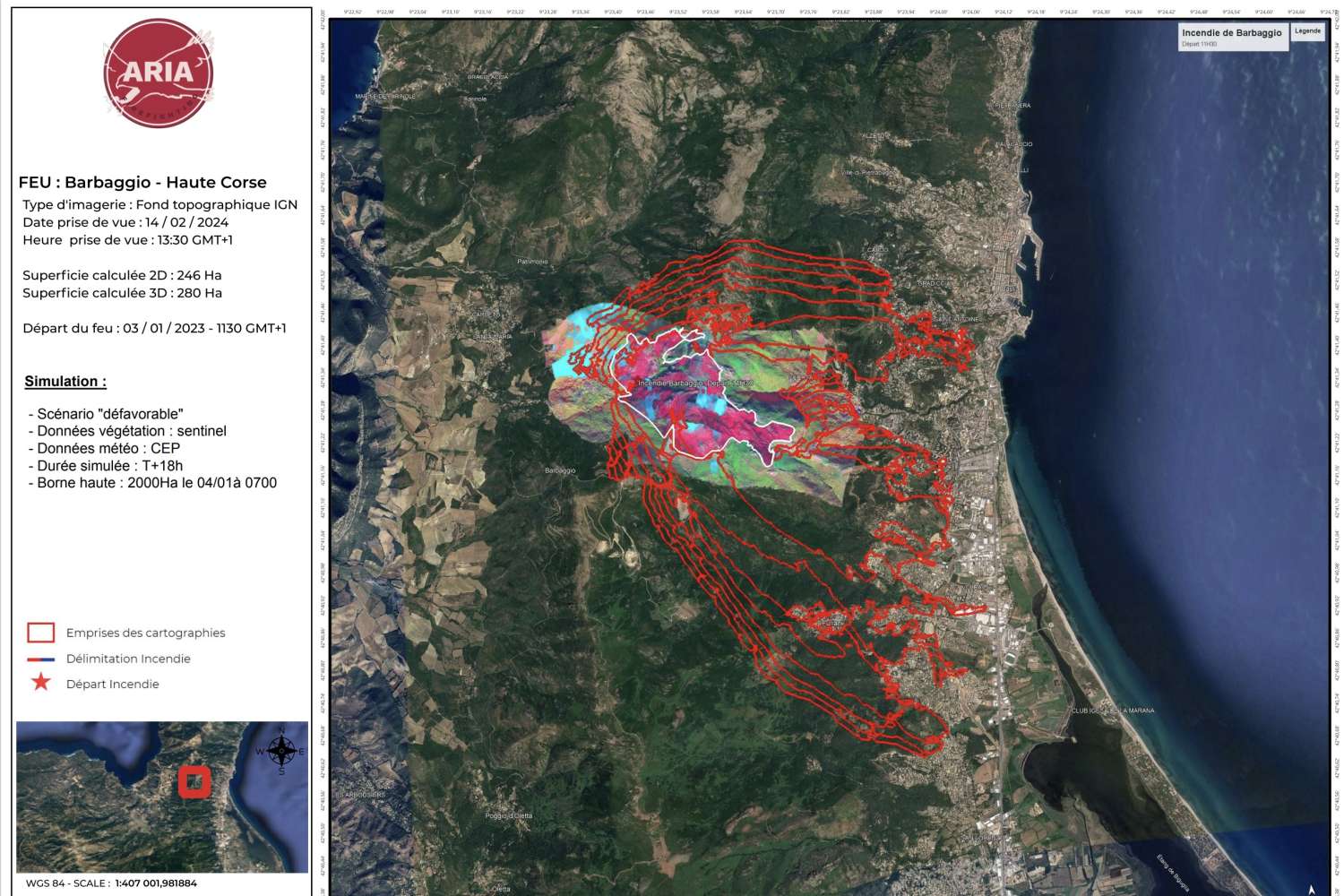
Task: Click the red-blue Délimitation Incendie line symbol
Action: tap(41, 659)
